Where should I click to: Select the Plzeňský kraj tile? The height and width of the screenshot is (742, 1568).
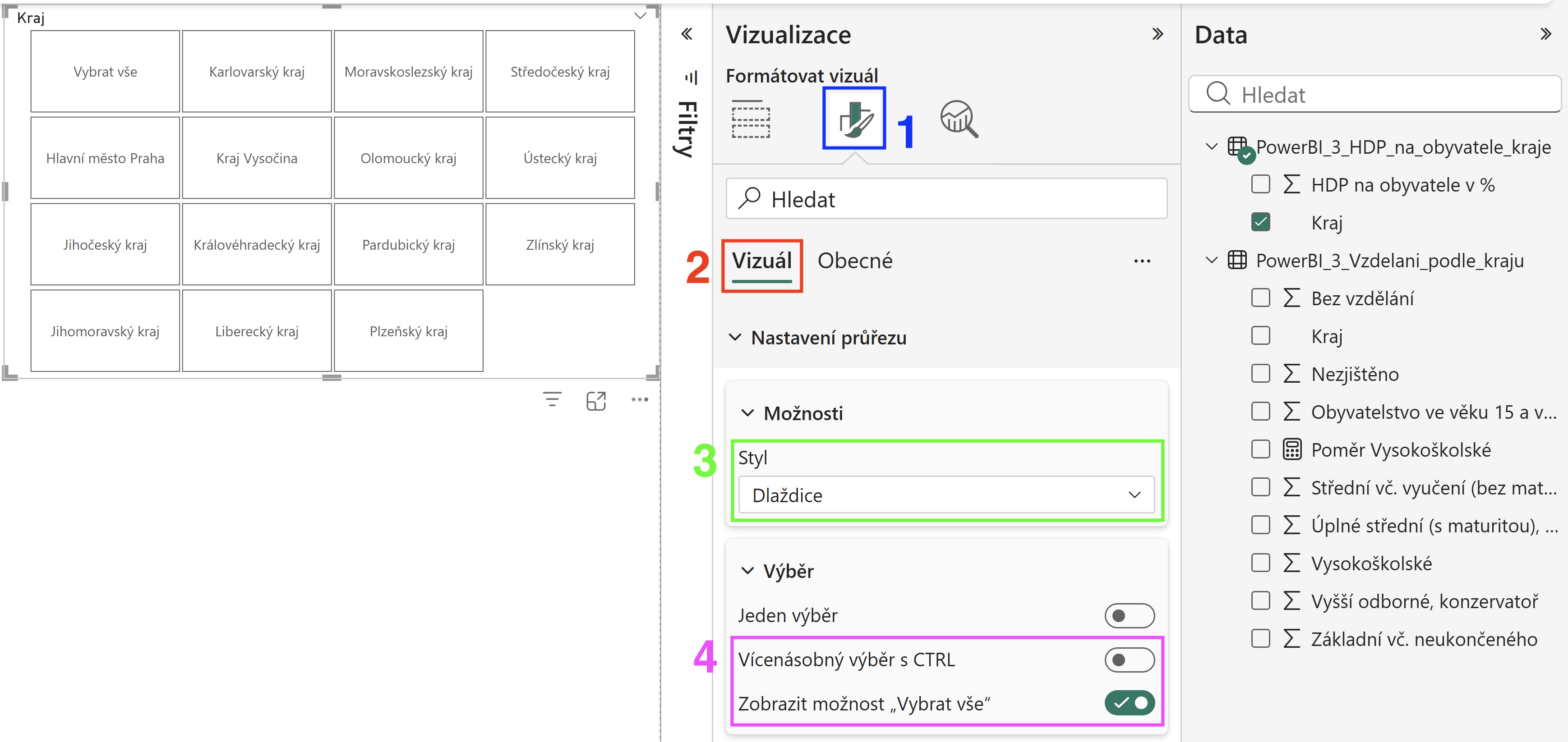point(408,331)
